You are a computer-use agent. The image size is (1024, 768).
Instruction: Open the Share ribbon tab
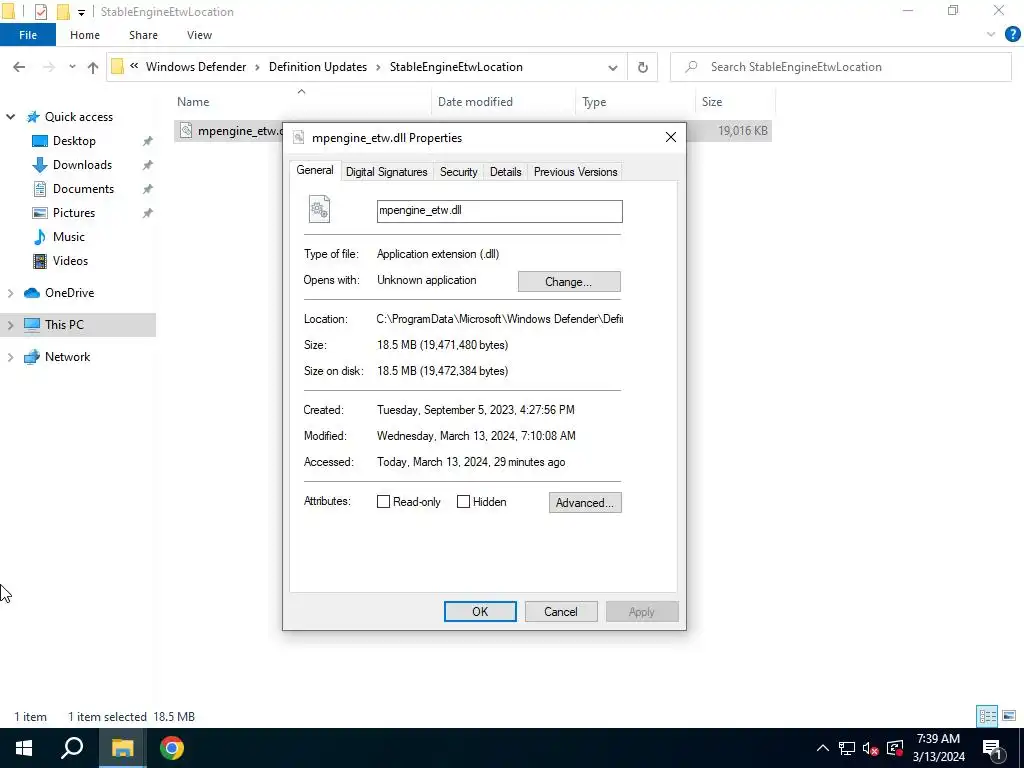143,35
